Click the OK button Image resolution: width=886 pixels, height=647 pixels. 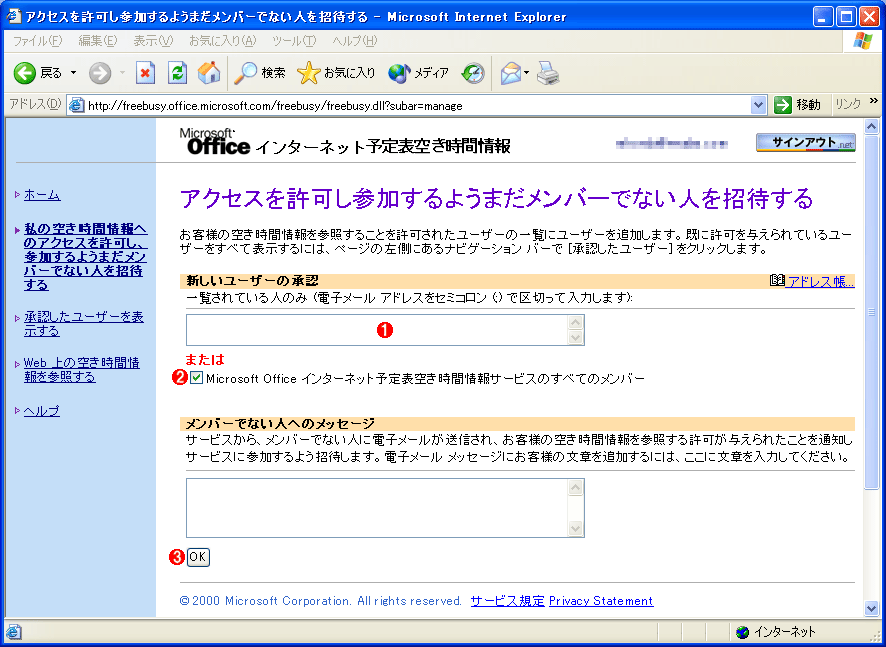(x=198, y=557)
